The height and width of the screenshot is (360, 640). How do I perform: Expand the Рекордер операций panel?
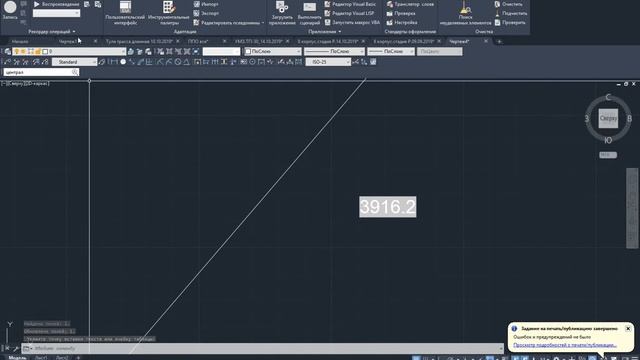[x=52, y=31]
